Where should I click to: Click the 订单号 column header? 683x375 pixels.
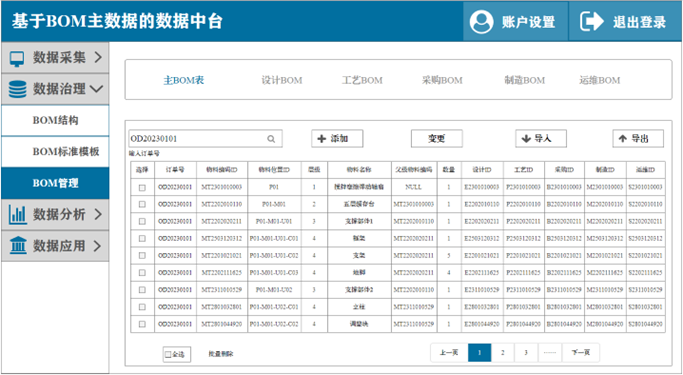(x=175, y=170)
